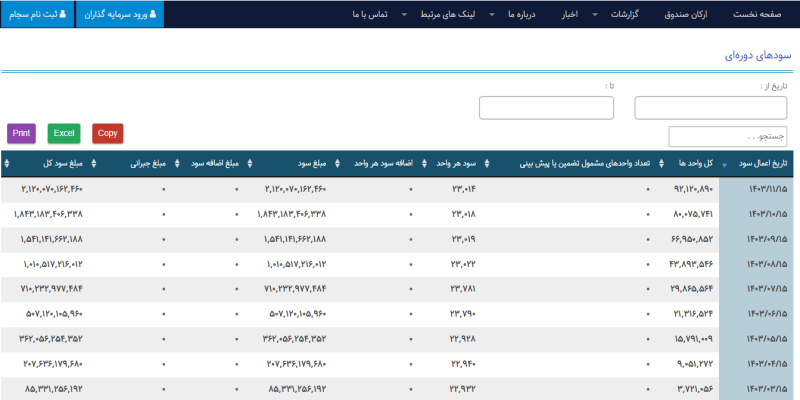Click profit per unit value ۲۳,۰۱۴
800x400 pixels.
(464, 189)
